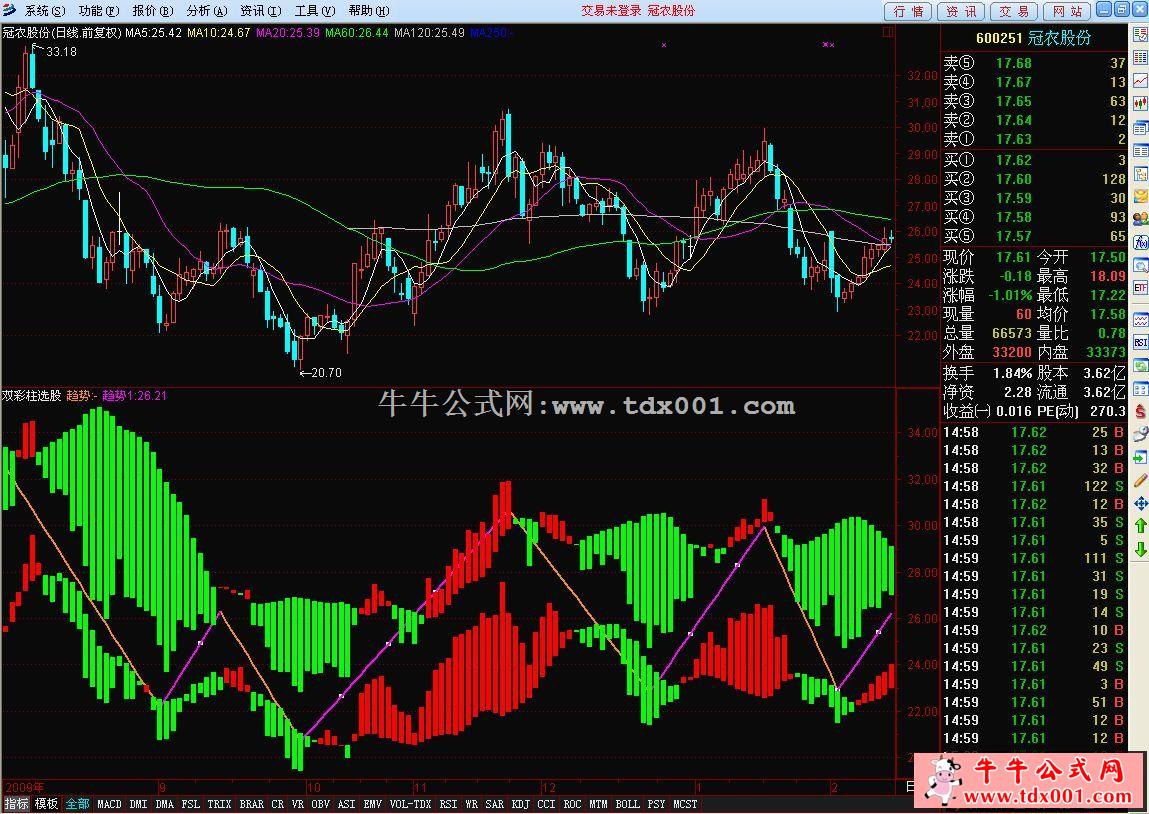The height and width of the screenshot is (814, 1149).
Task: Click the green down arrow icon
Action: click(1140, 550)
